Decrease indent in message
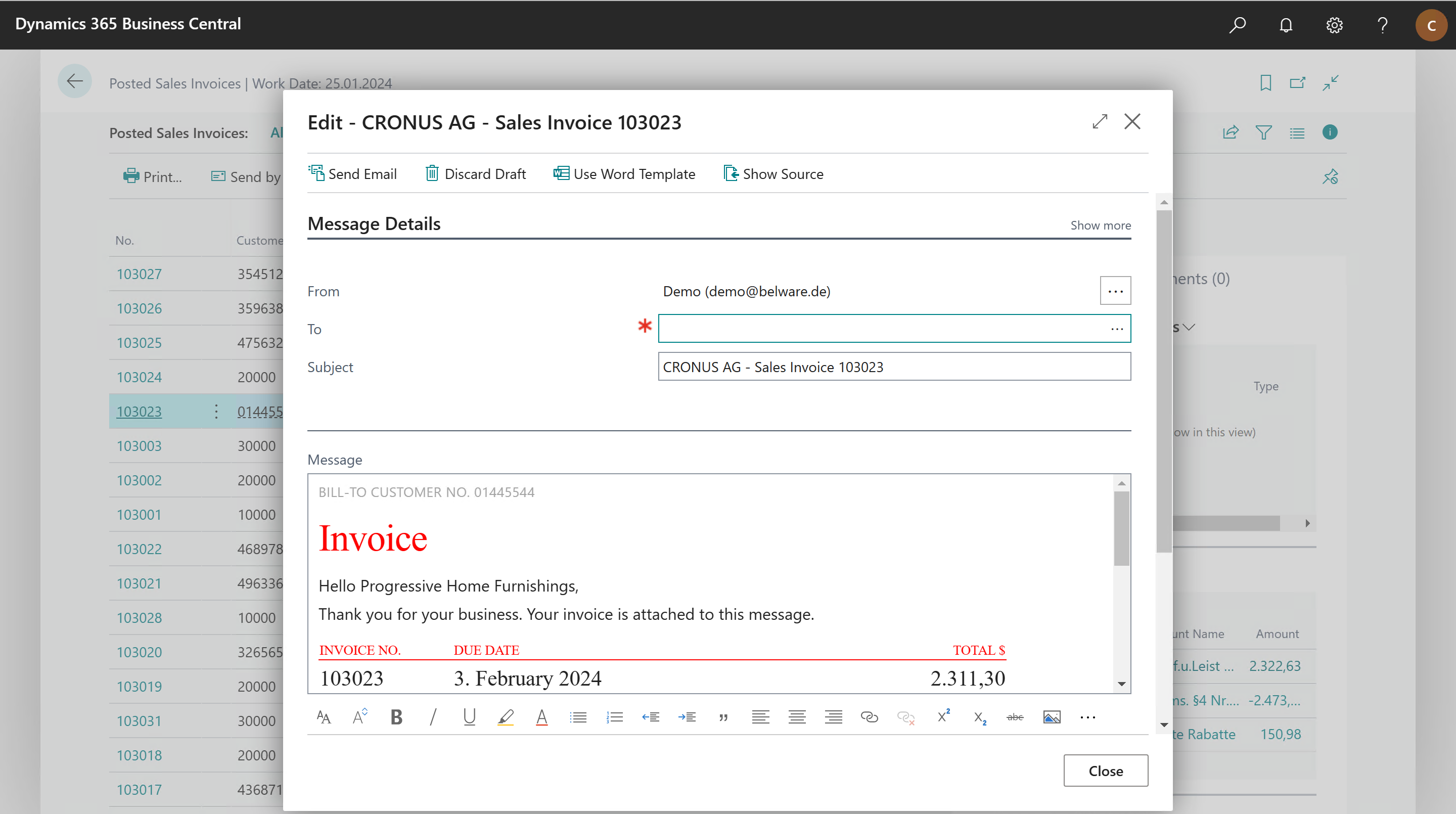This screenshot has width=1456, height=814. [651, 717]
